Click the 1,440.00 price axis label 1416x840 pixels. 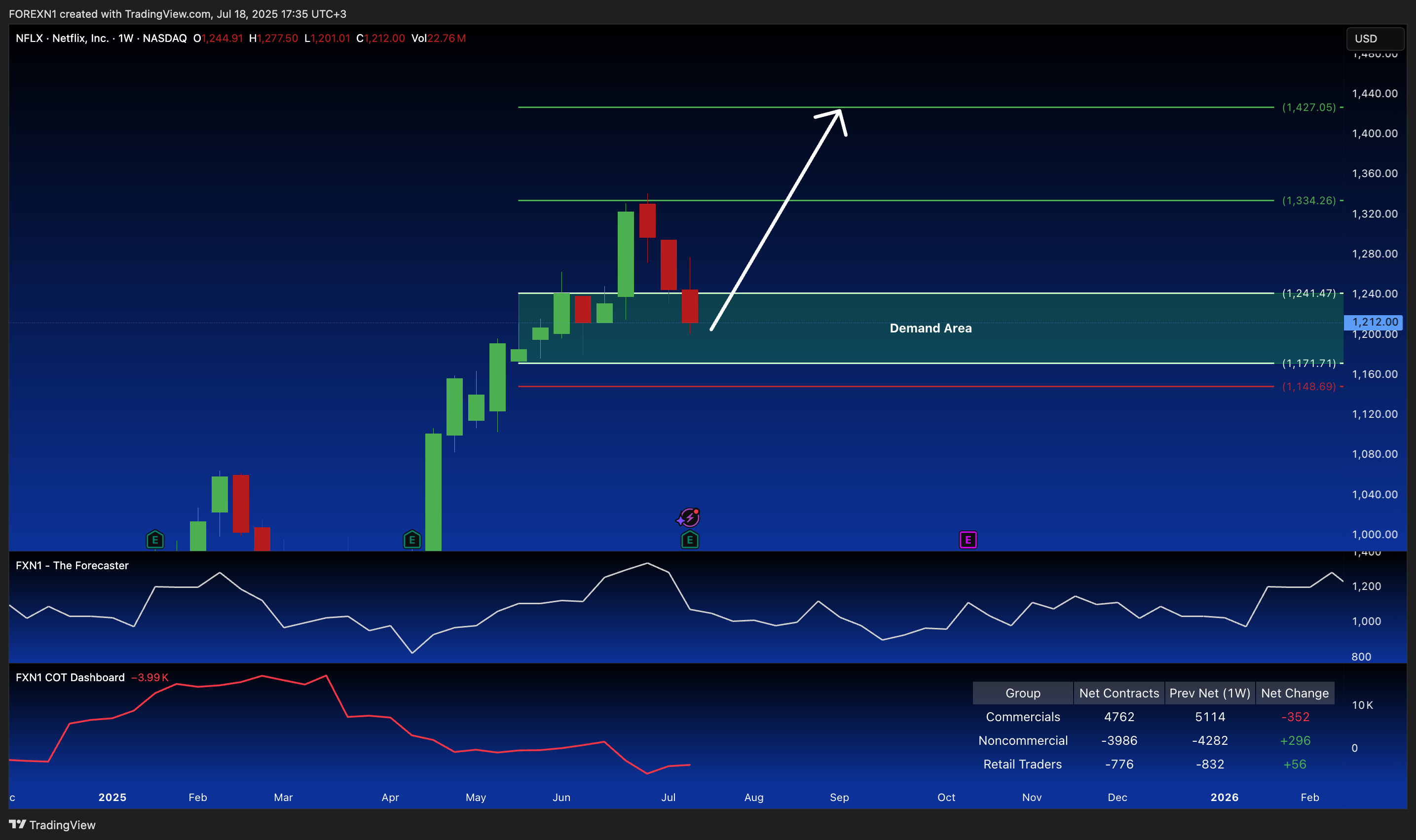[1375, 93]
